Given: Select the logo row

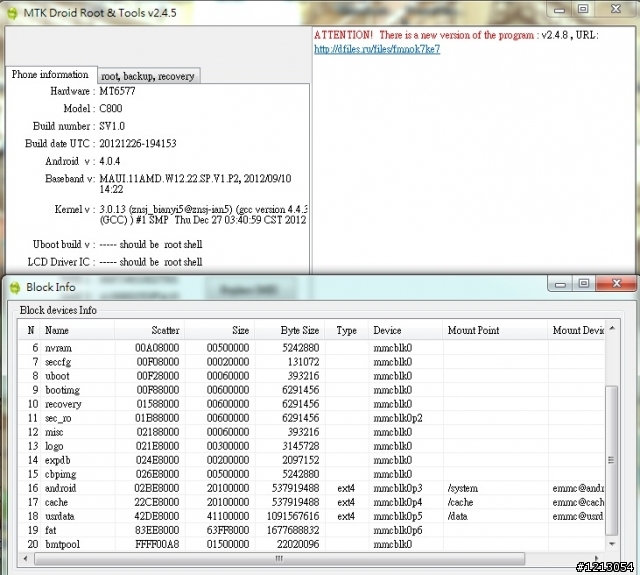Looking at the screenshot, I should click(x=311, y=446).
